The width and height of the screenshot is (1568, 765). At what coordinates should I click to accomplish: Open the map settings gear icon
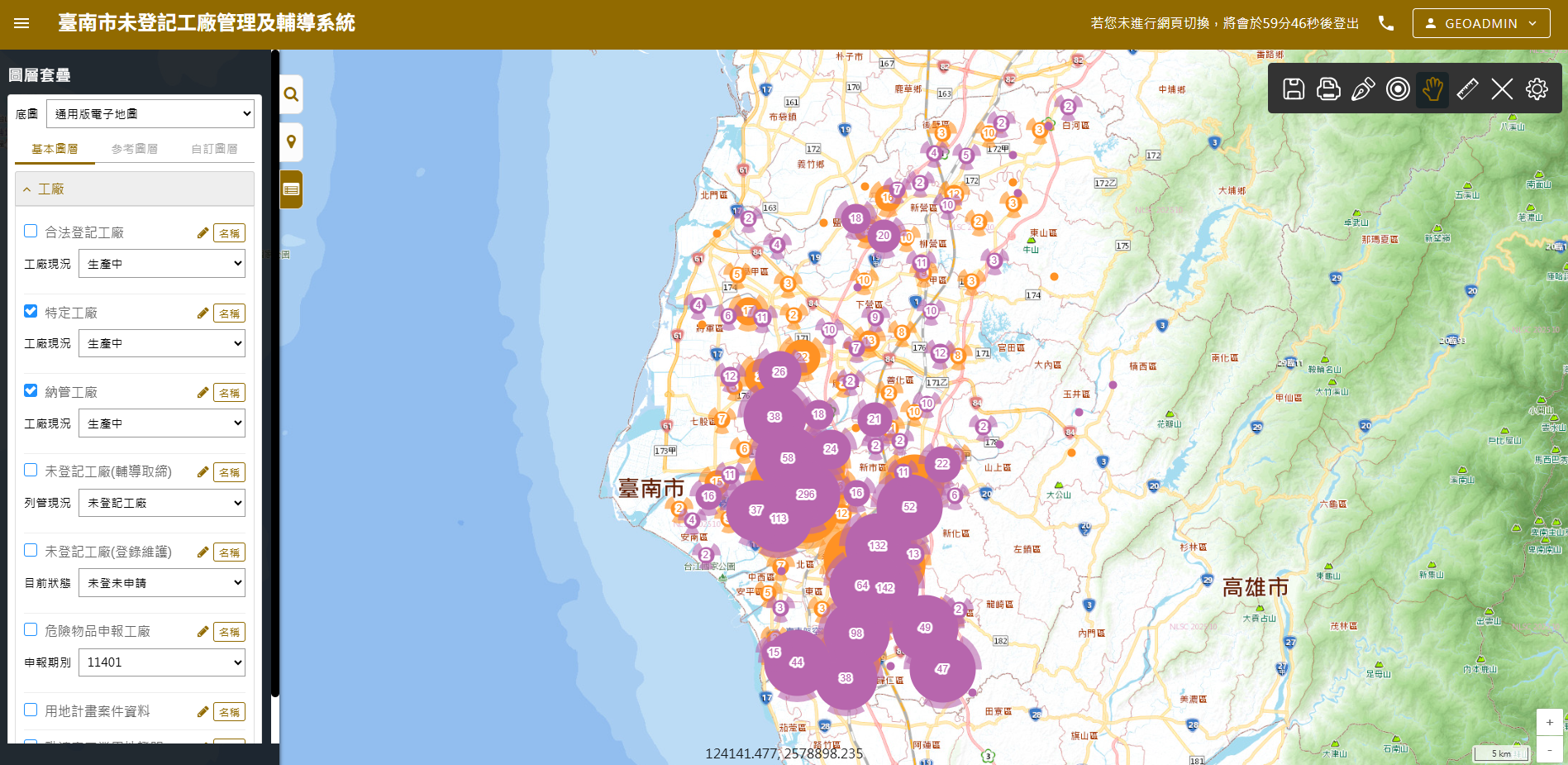tap(1537, 89)
